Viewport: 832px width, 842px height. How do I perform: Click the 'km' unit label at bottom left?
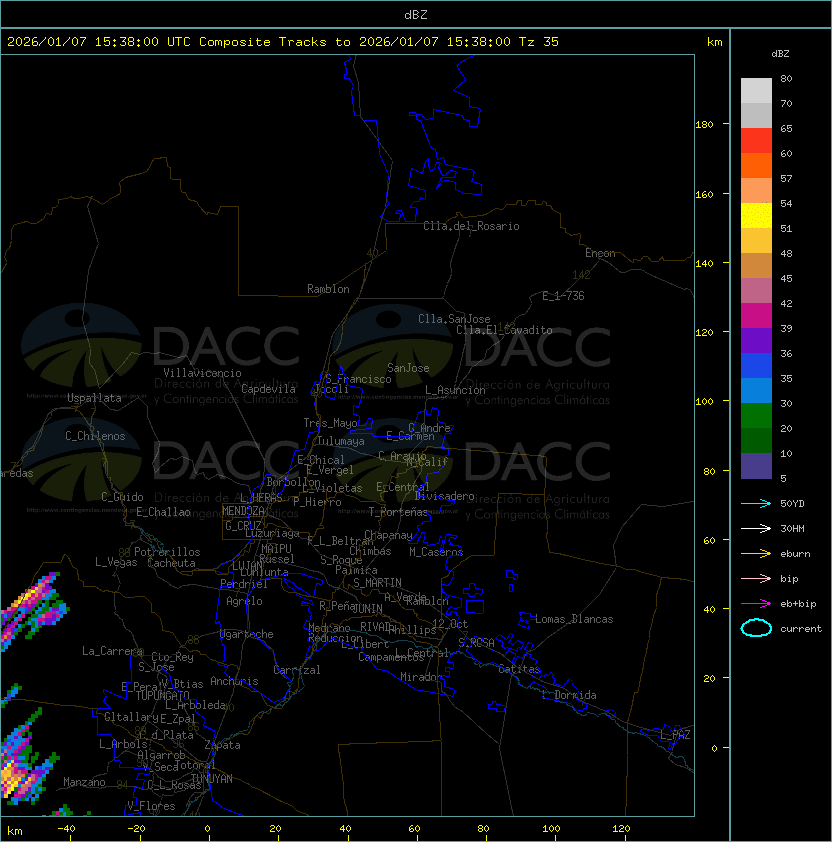click(15, 831)
